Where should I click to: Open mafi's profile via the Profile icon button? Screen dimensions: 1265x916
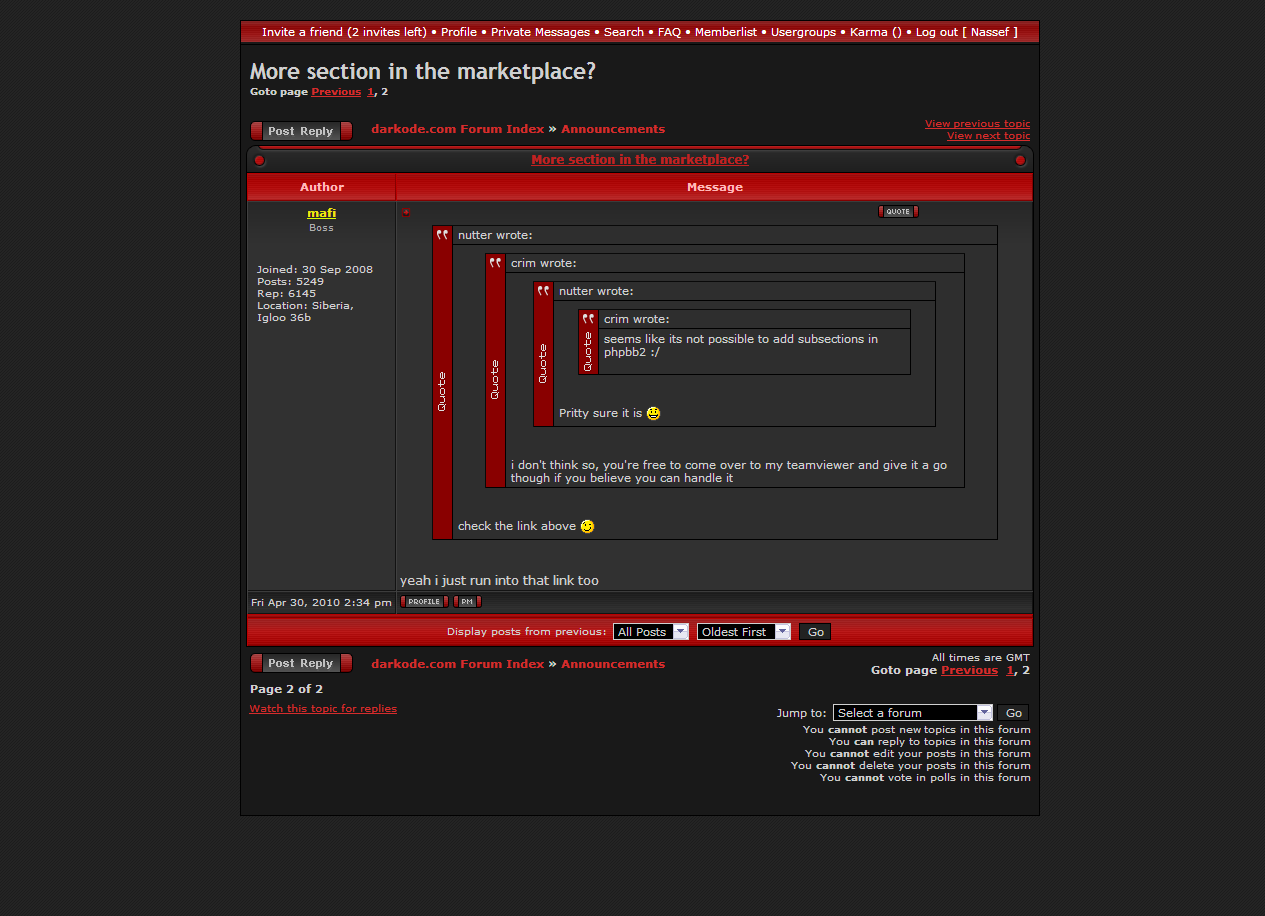[x=424, y=601]
